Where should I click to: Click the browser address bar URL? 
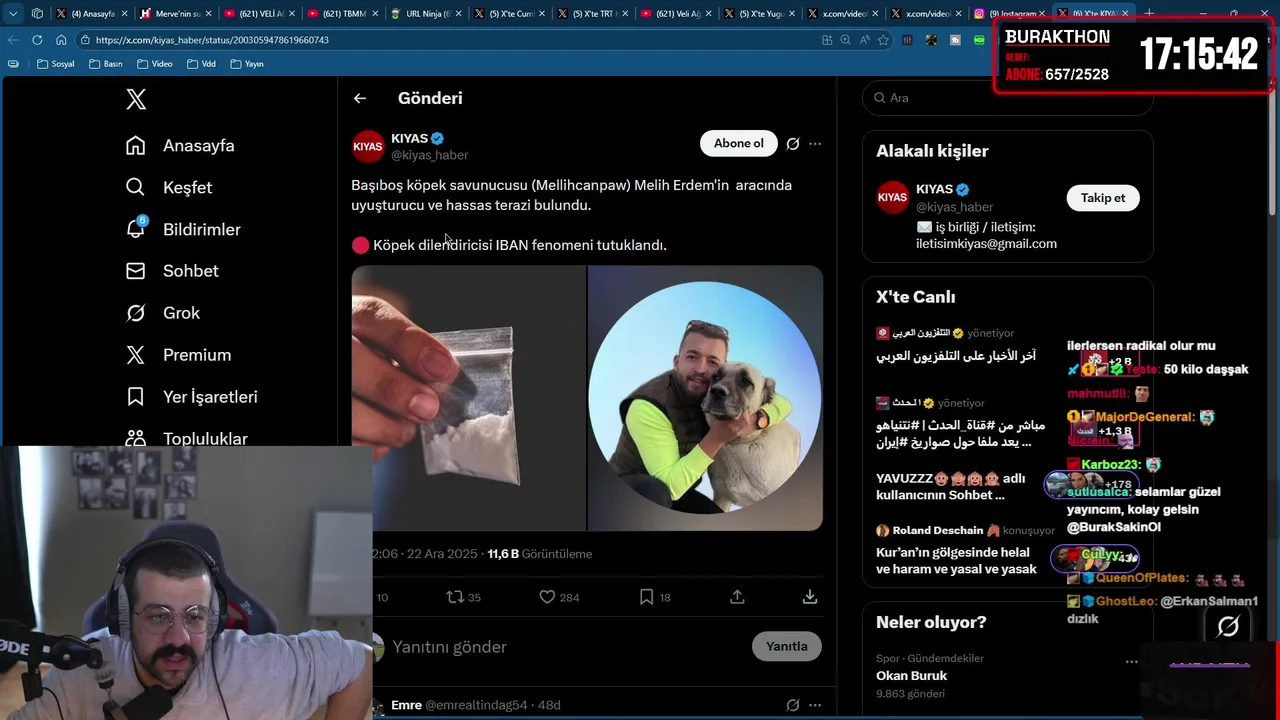(213, 40)
